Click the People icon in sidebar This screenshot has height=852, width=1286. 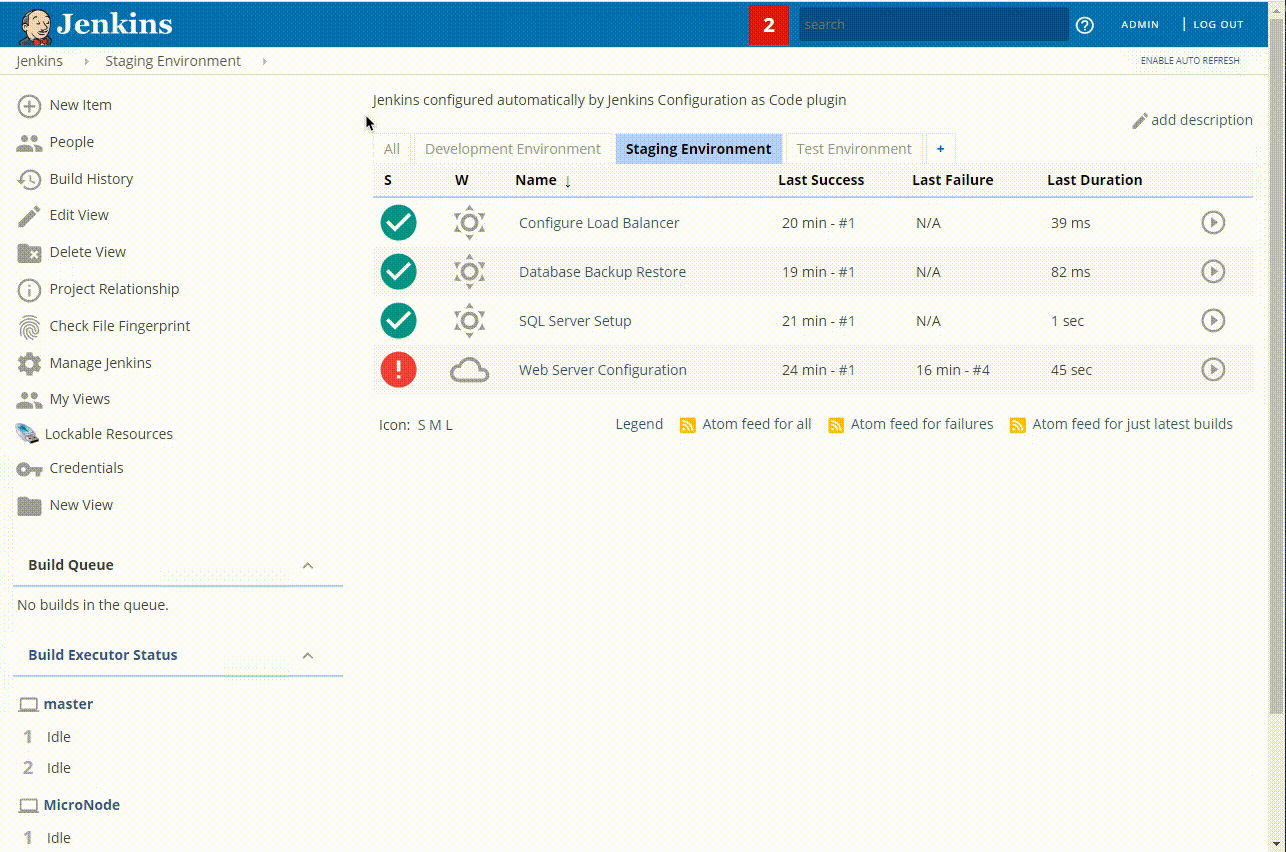pyautogui.click(x=30, y=142)
